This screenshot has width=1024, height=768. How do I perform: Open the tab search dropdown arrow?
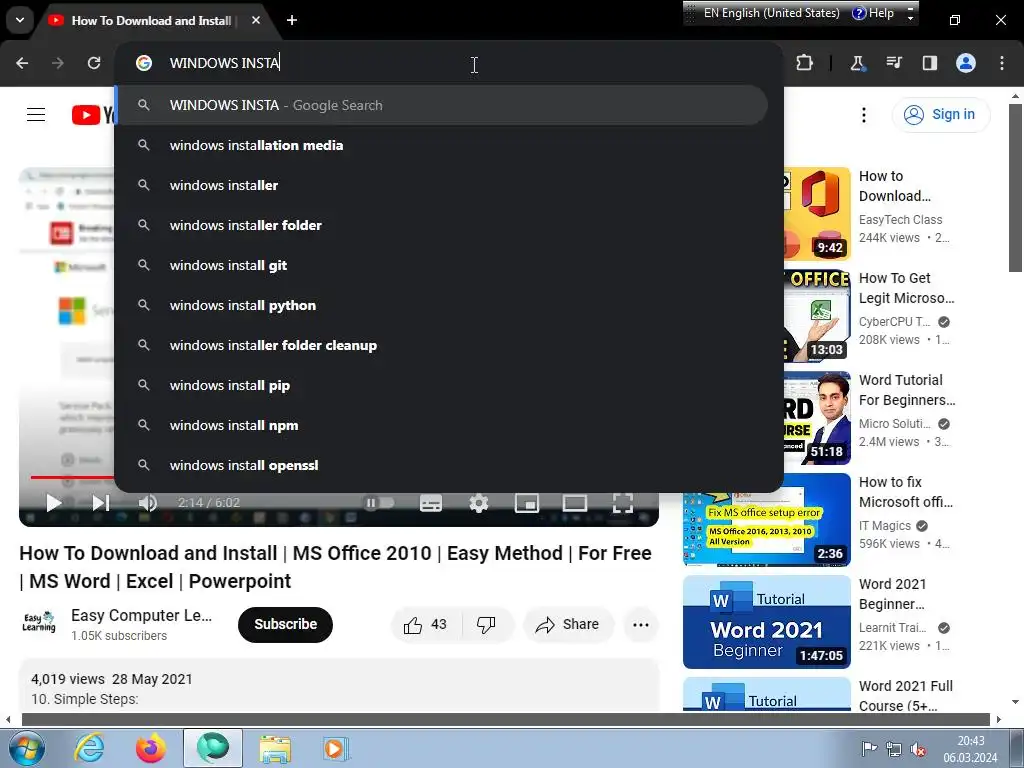(20, 20)
